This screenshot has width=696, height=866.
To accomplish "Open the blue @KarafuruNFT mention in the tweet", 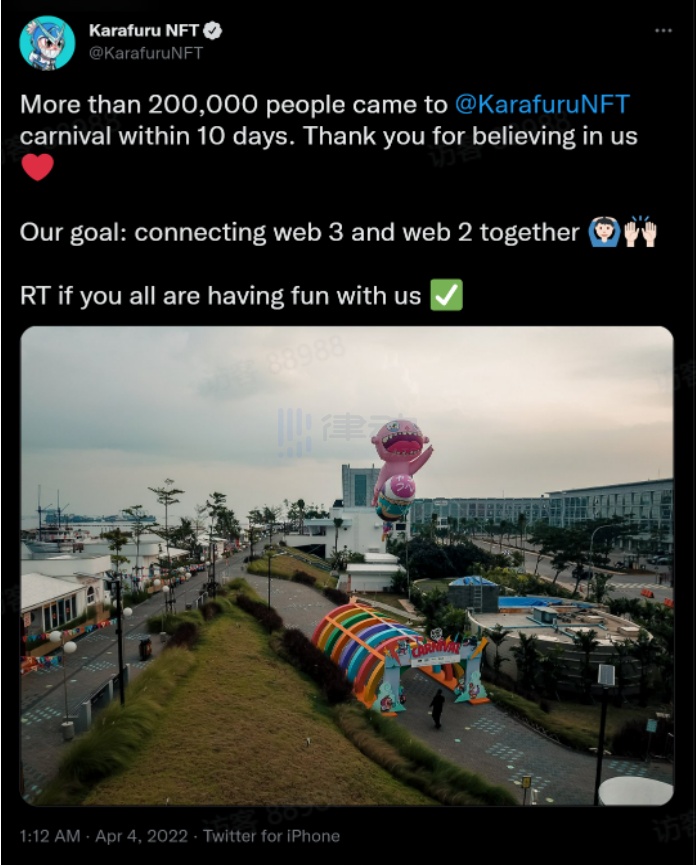I will pyautogui.click(x=542, y=105).
